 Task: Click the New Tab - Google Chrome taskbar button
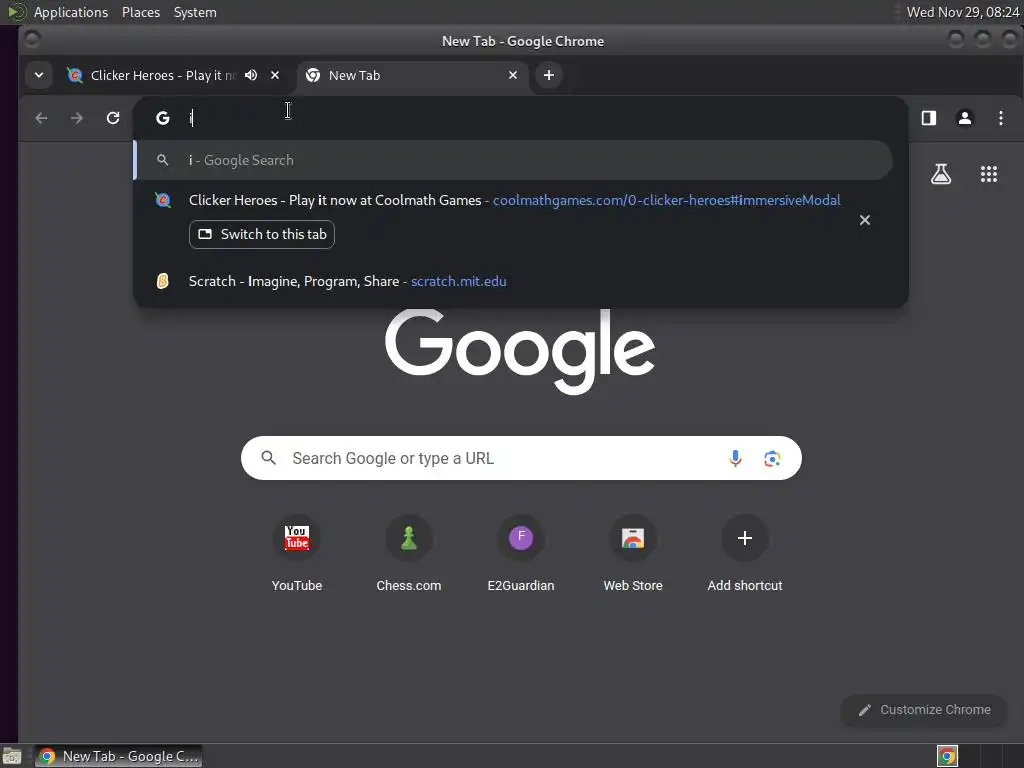pos(118,756)
